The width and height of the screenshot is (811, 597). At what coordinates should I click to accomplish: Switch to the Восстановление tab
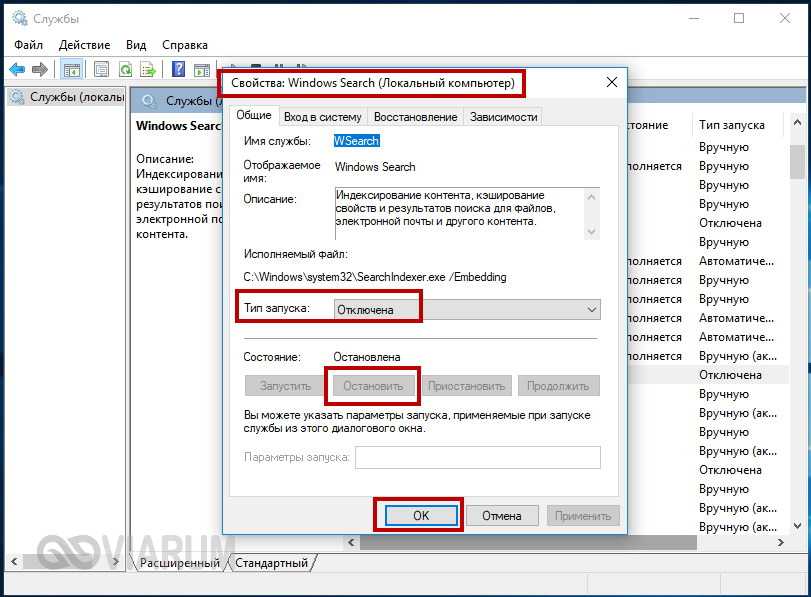coord(415,117)
